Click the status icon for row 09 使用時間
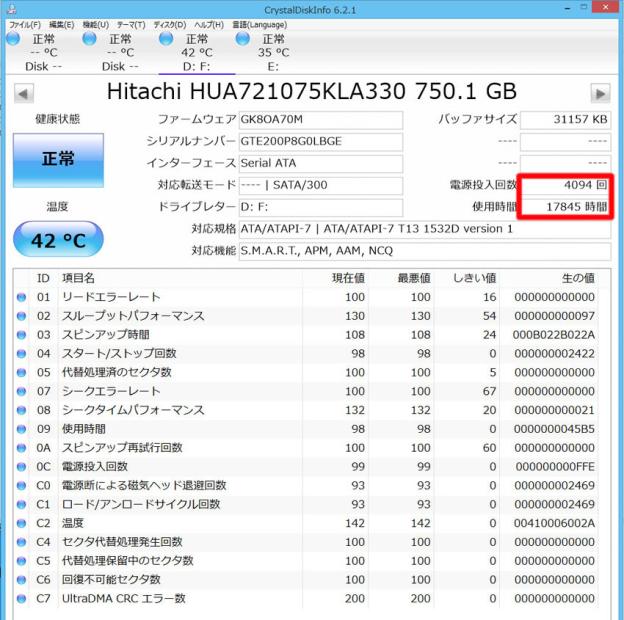 [21, 429]
